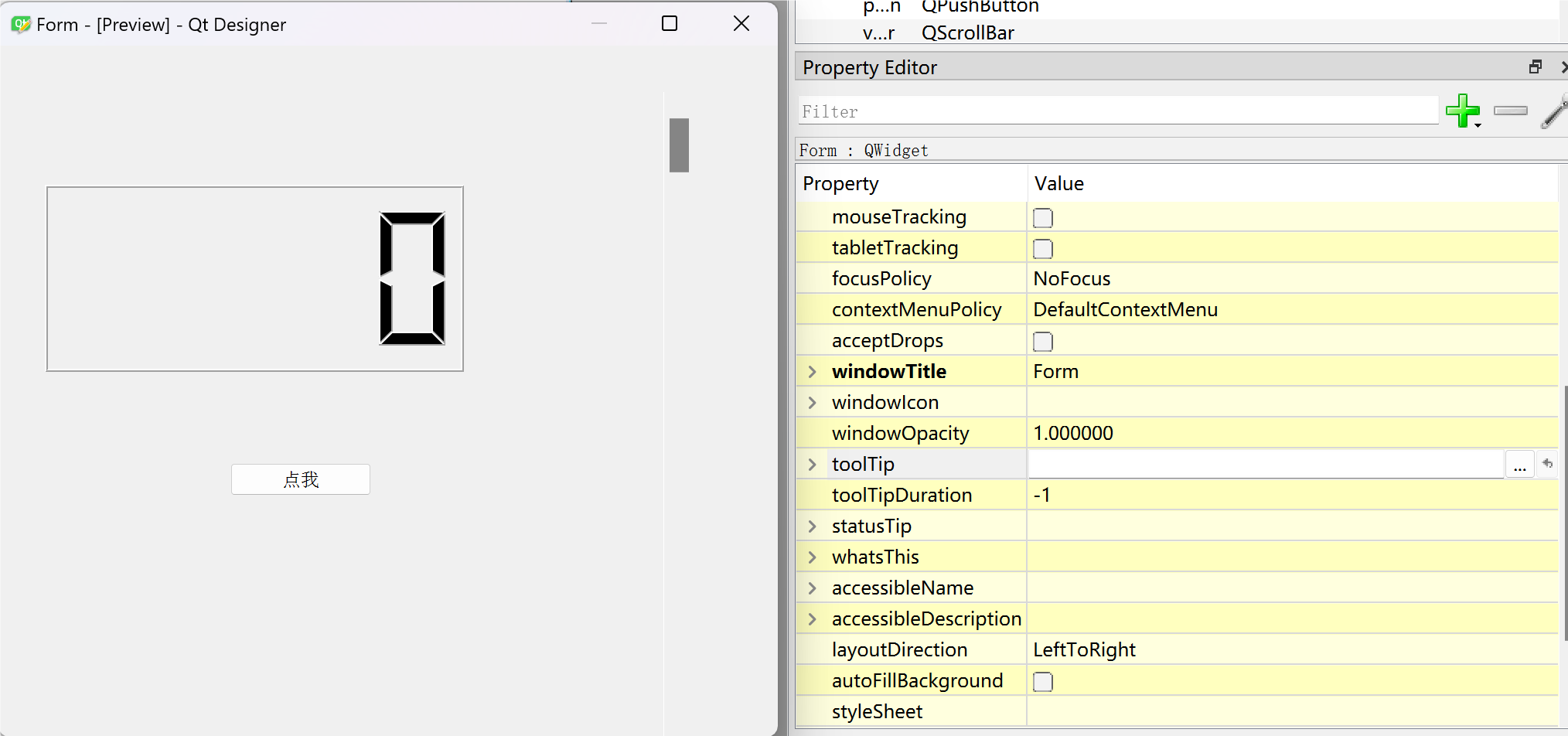The height and width of the screenshot is (736, 1568).
Task: Select the windowOpacity property name
Action: 900,434
